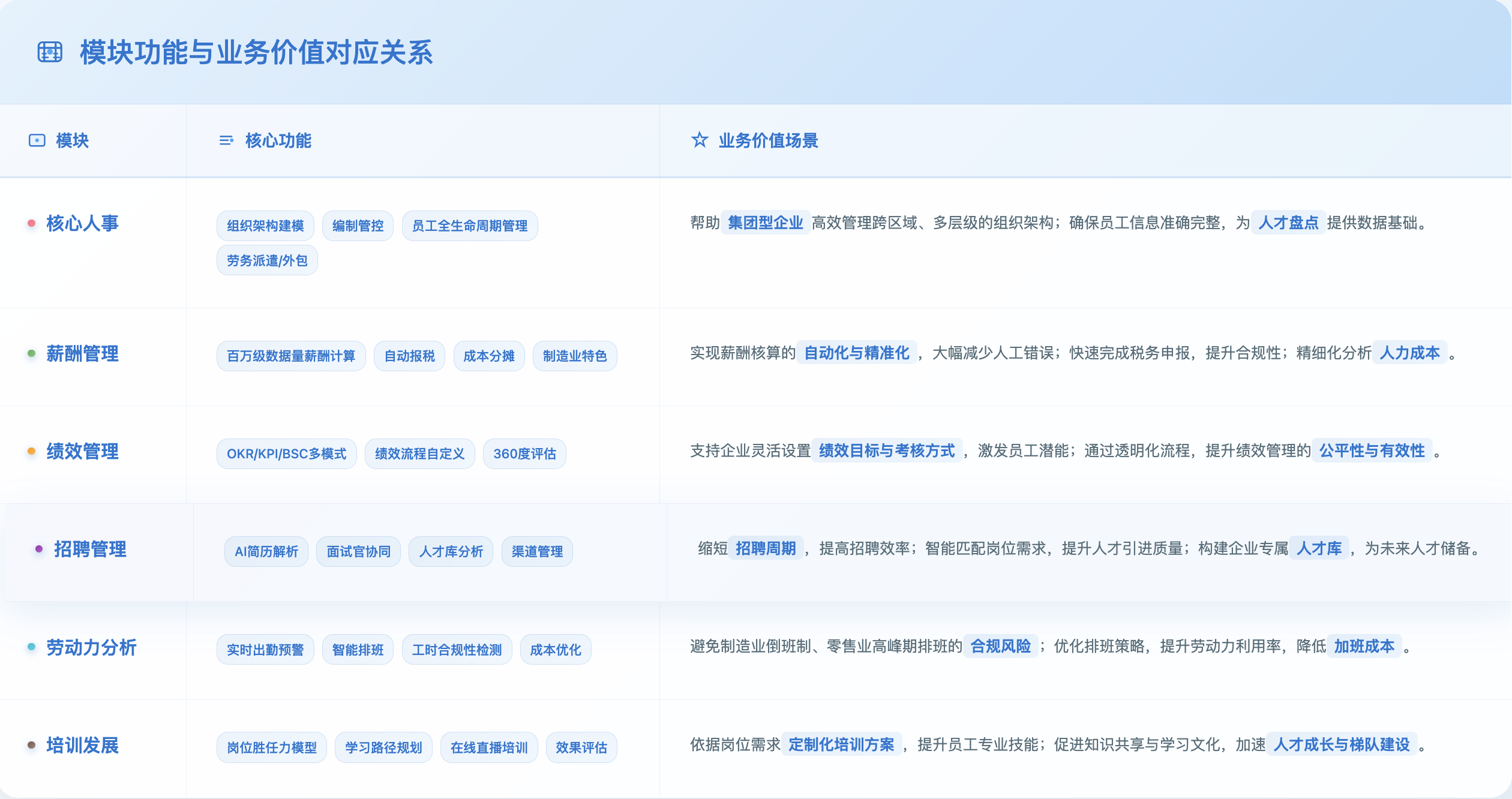Click the 核心功能 list icon
The image size is (1512, 799).
pos(226,140)
